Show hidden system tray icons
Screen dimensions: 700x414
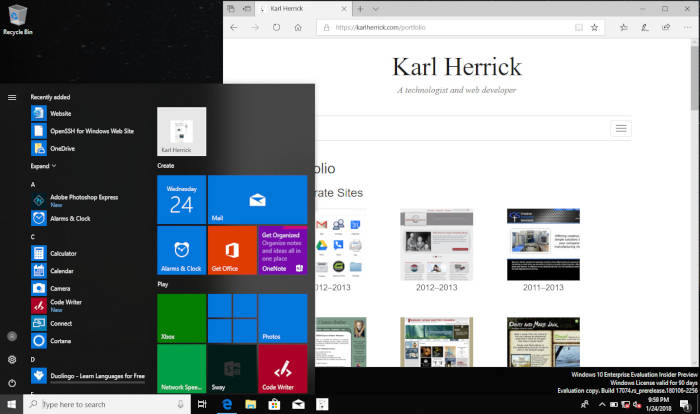[x=602, y=405]
